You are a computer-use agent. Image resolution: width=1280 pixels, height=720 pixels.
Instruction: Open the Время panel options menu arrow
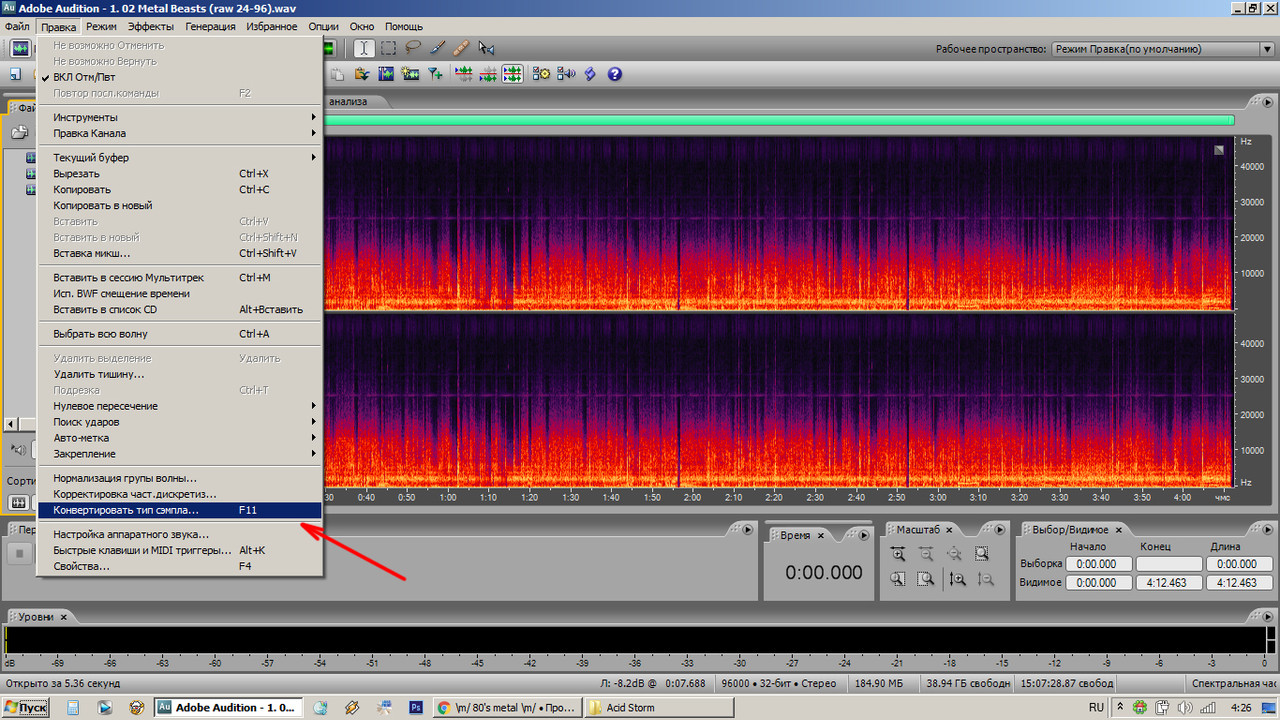864,535
